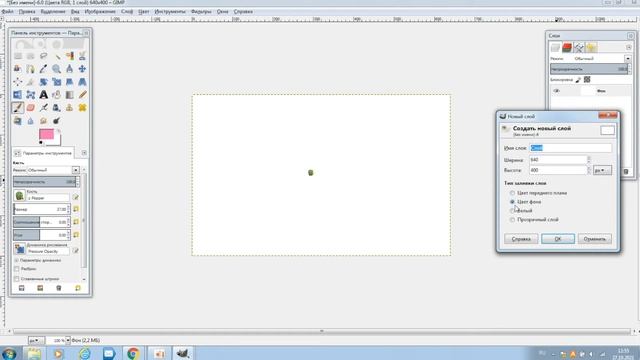Select the Blend gradient tool
This screenshot has height=360, width=640.
click(x=70, y=95)
